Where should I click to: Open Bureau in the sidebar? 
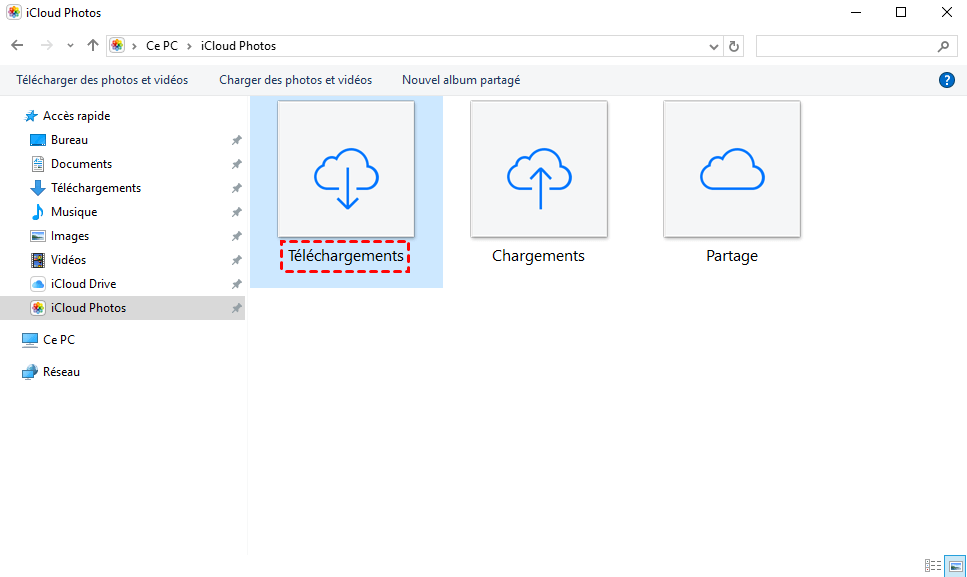click(70, 140)
